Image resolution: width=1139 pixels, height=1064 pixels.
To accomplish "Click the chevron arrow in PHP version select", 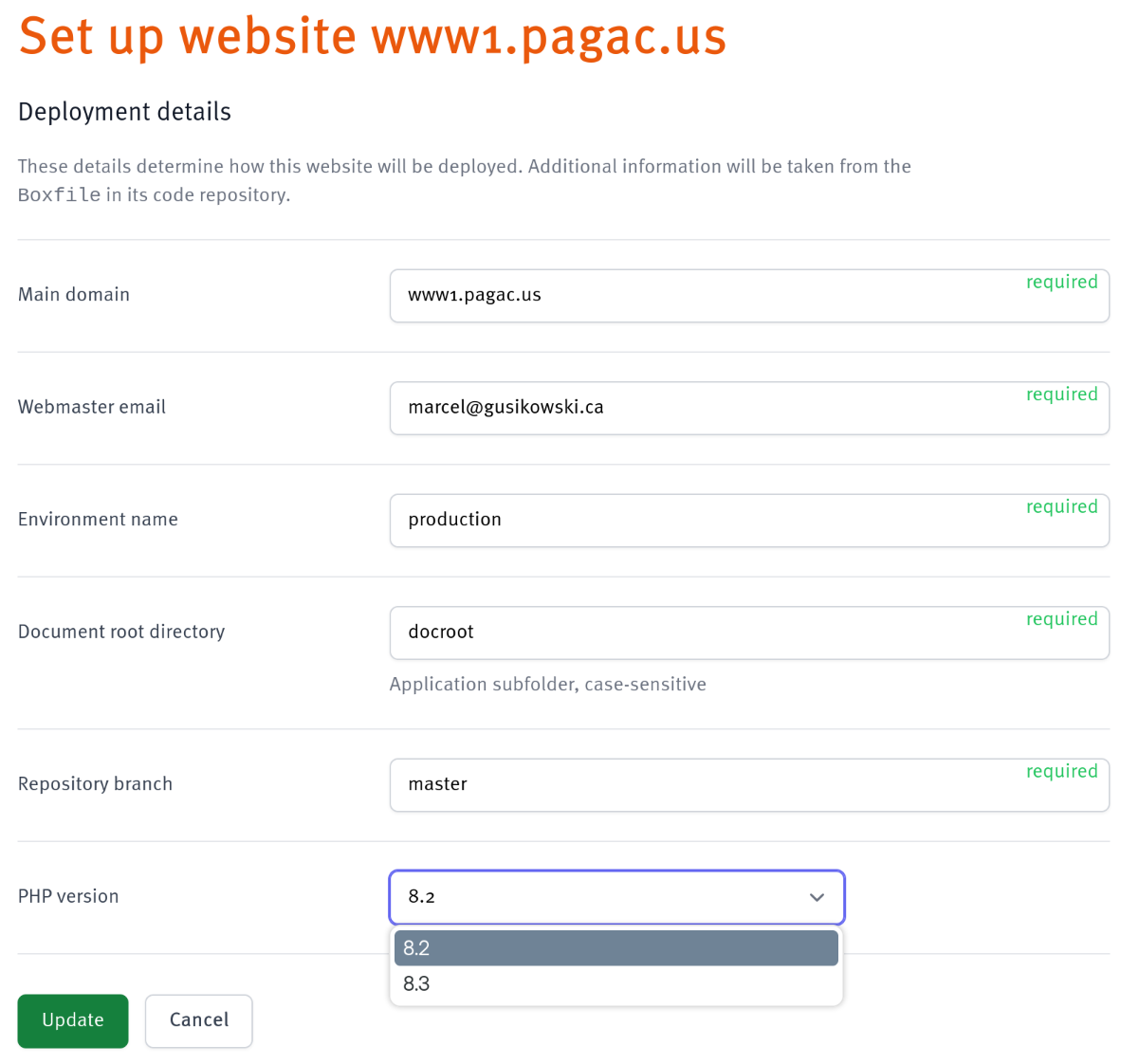I will (x=817, y=897).
